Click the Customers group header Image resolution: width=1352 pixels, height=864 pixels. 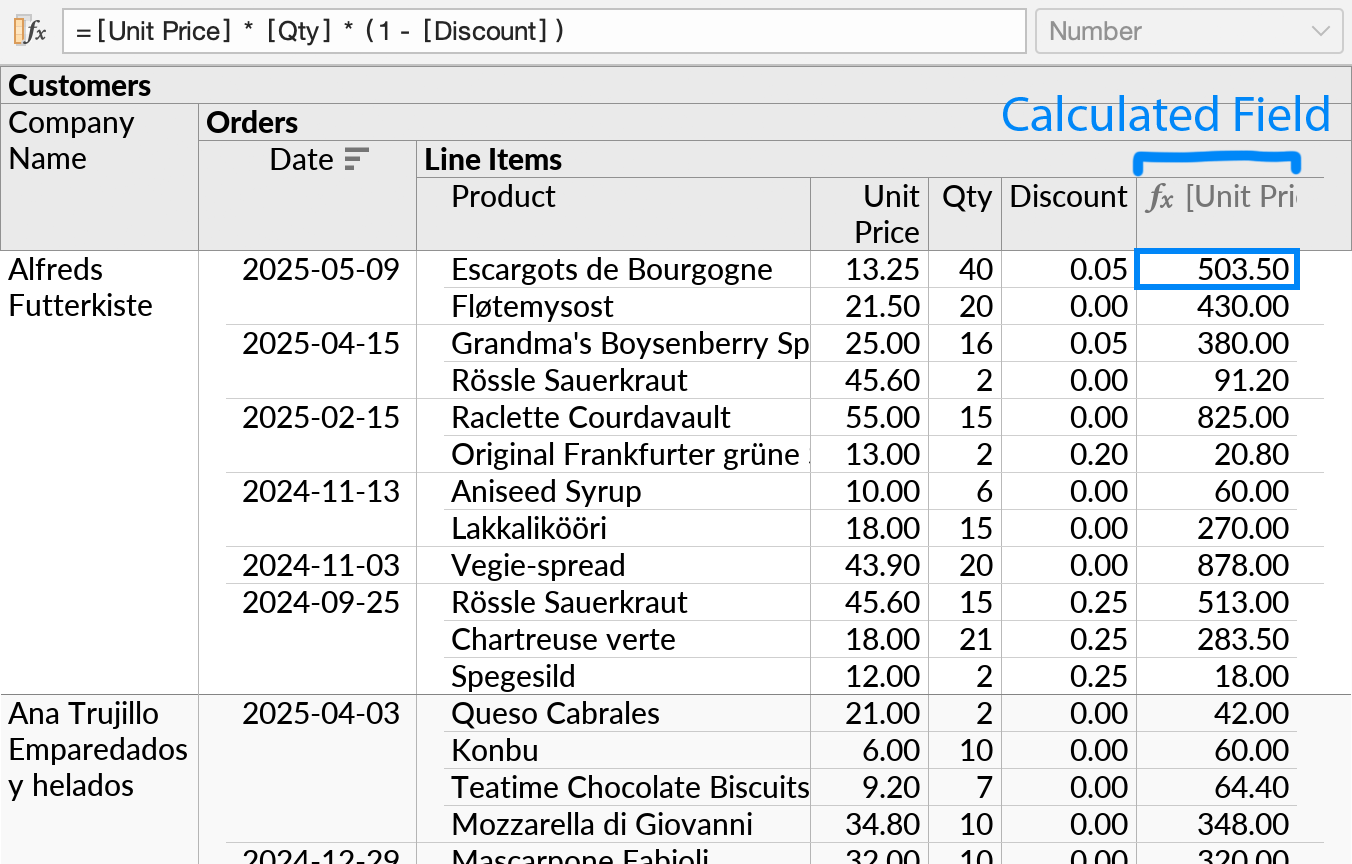click(80, 85)
